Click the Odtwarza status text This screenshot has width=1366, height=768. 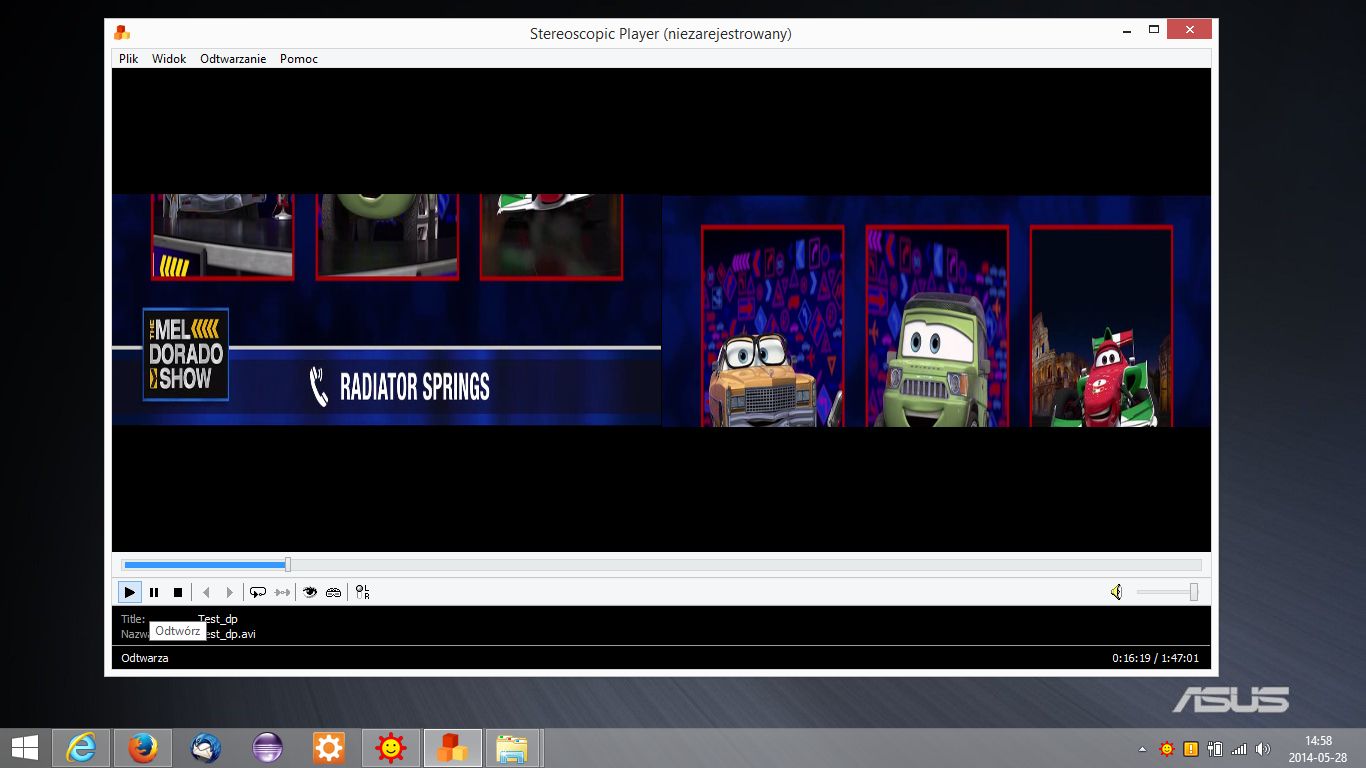click(145, 658)
